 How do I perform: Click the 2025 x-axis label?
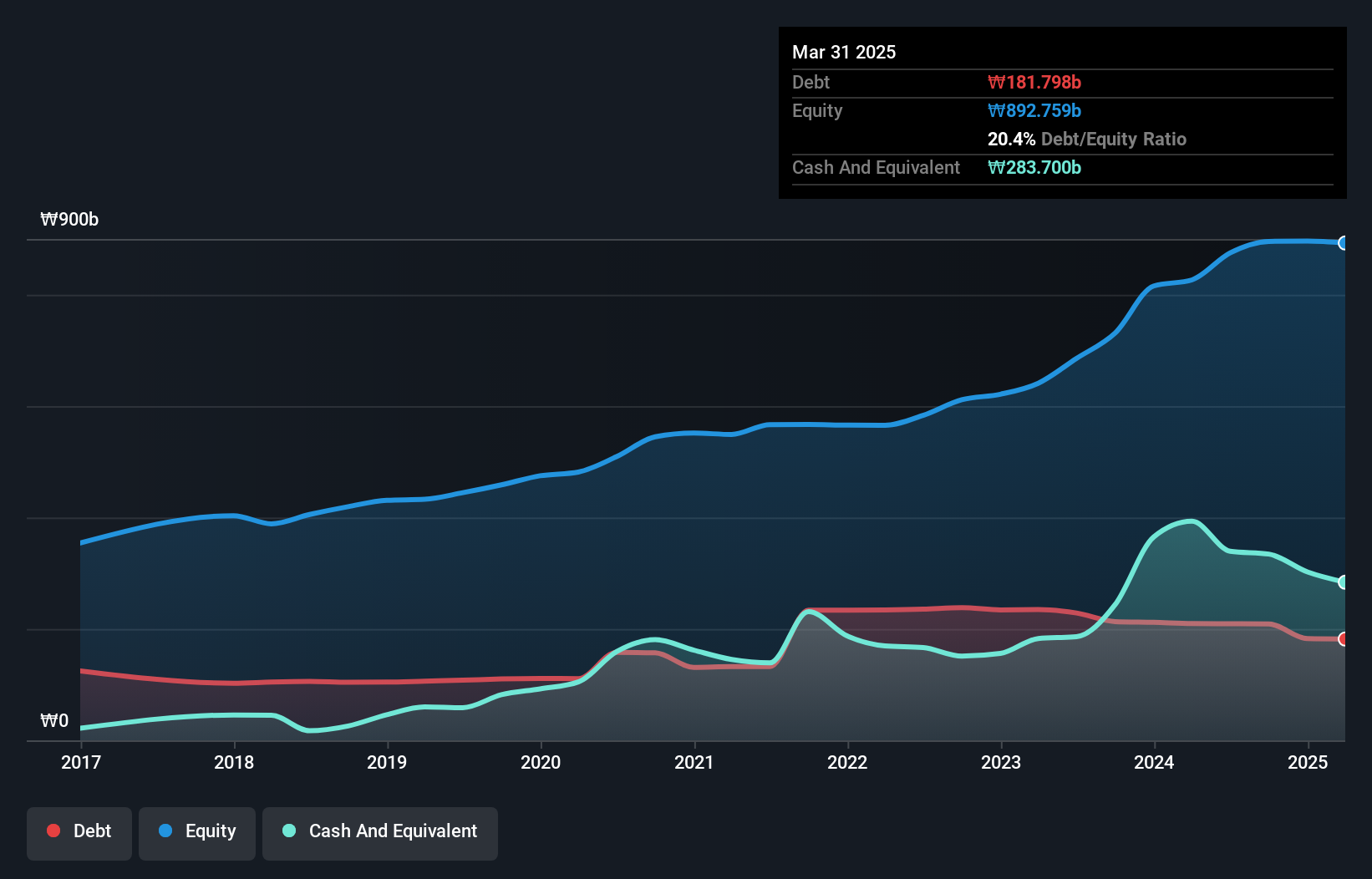[x=1308, y=762]
